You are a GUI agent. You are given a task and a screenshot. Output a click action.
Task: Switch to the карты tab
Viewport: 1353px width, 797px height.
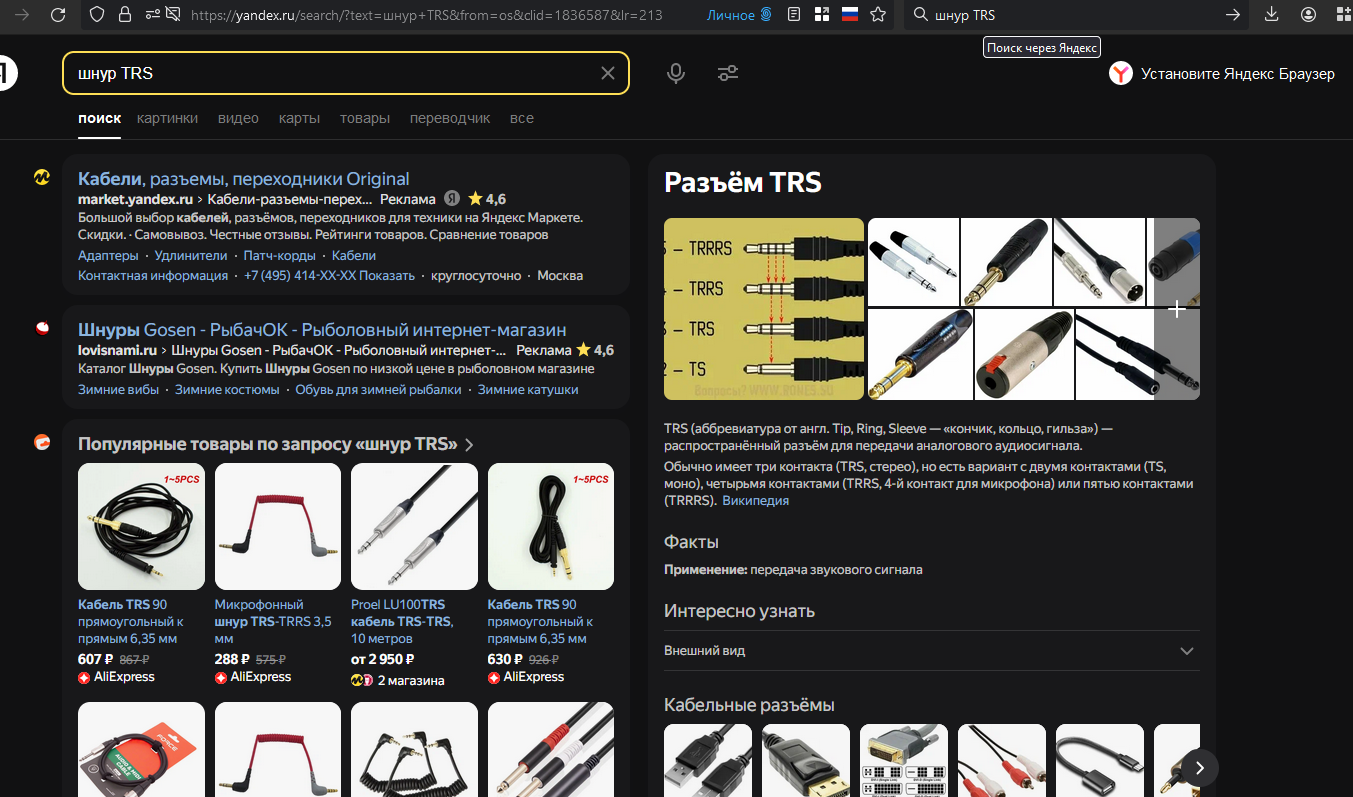point(299,118)
